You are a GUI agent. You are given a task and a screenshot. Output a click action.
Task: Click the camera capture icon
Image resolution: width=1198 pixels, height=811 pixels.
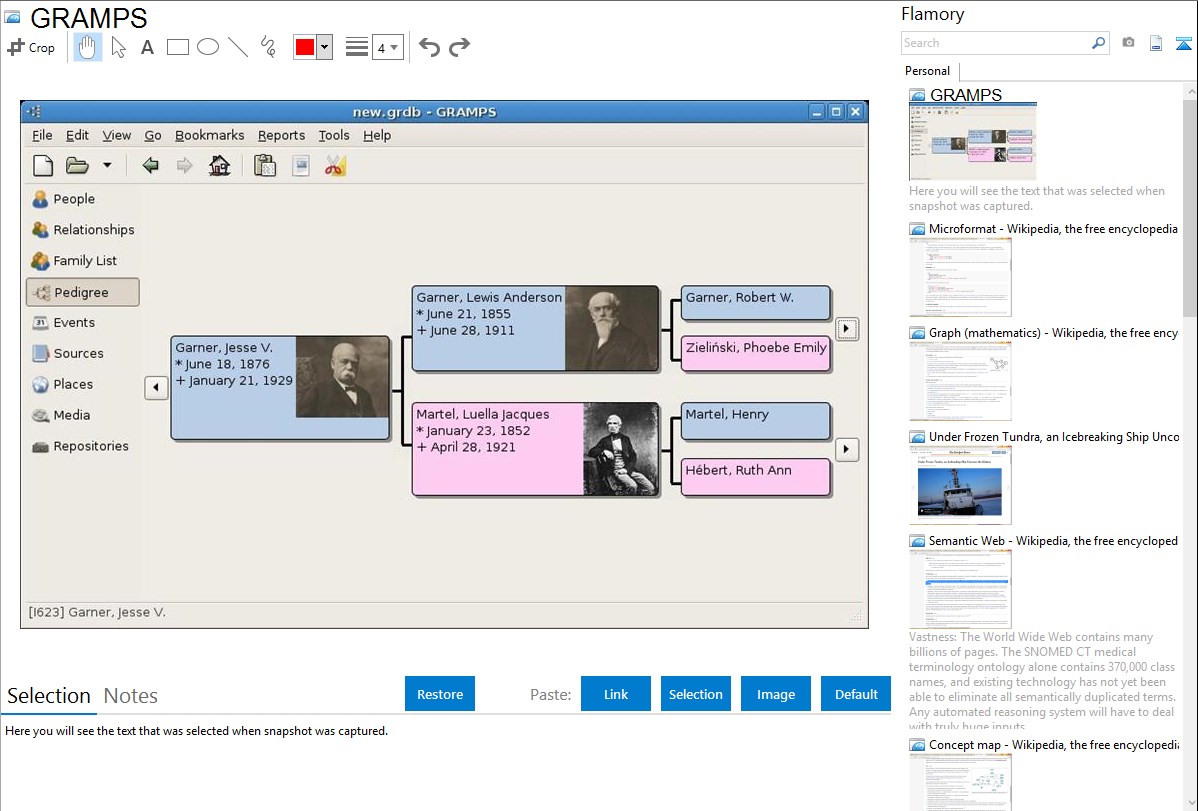(x=1128, y=43)
